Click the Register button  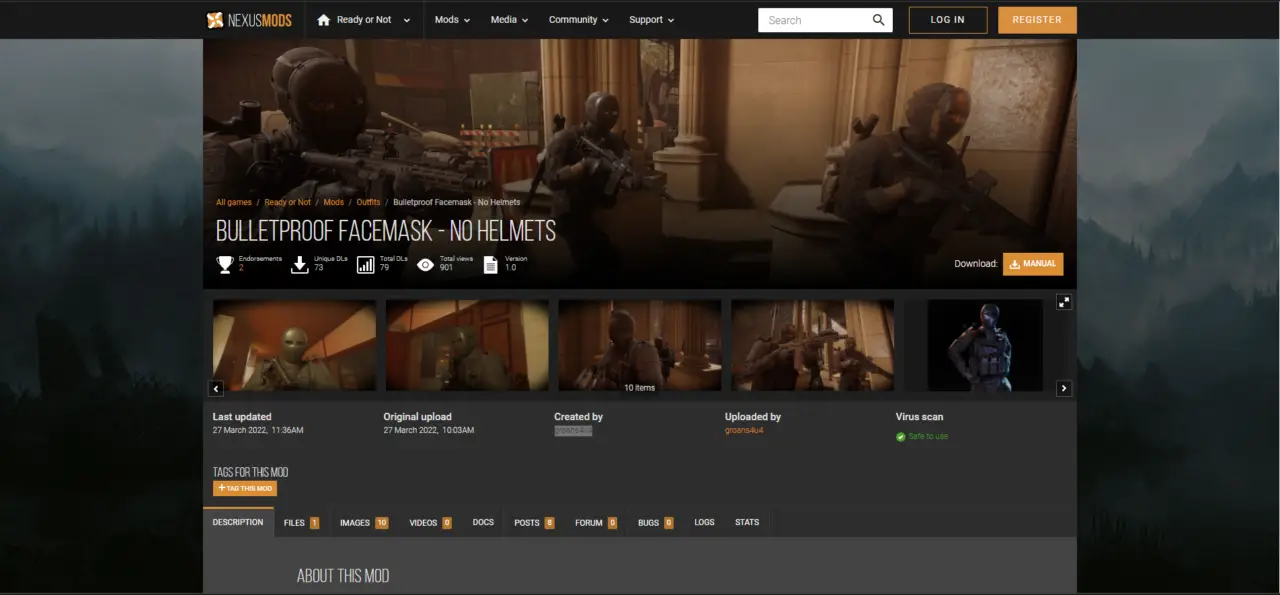[x=1037, y=20]
